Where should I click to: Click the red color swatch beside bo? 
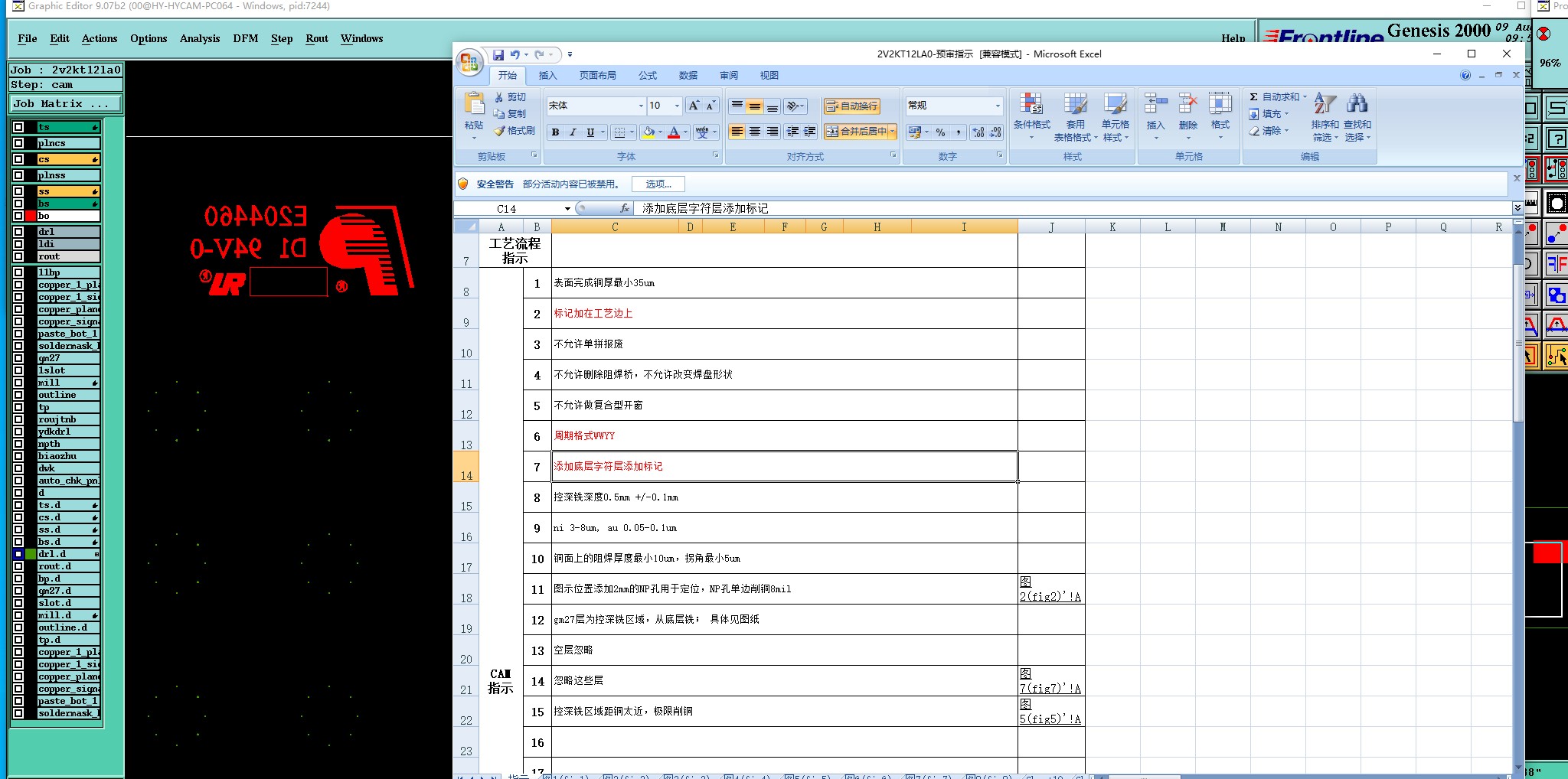tap(31, 216)
